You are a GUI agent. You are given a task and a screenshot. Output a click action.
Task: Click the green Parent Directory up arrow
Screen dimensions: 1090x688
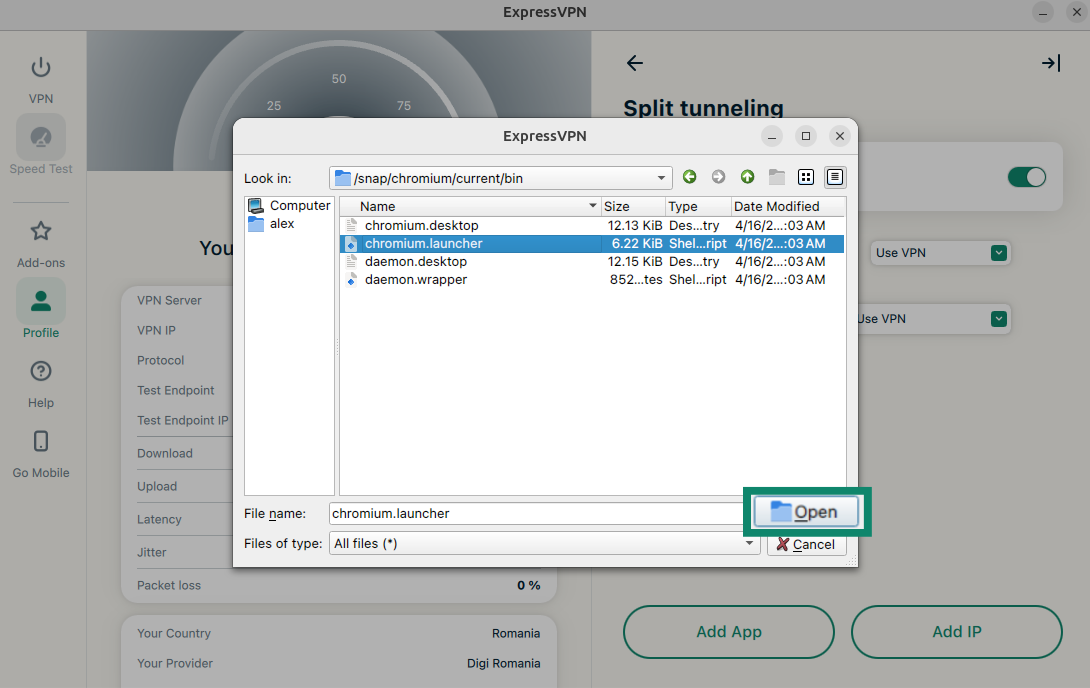747,177
